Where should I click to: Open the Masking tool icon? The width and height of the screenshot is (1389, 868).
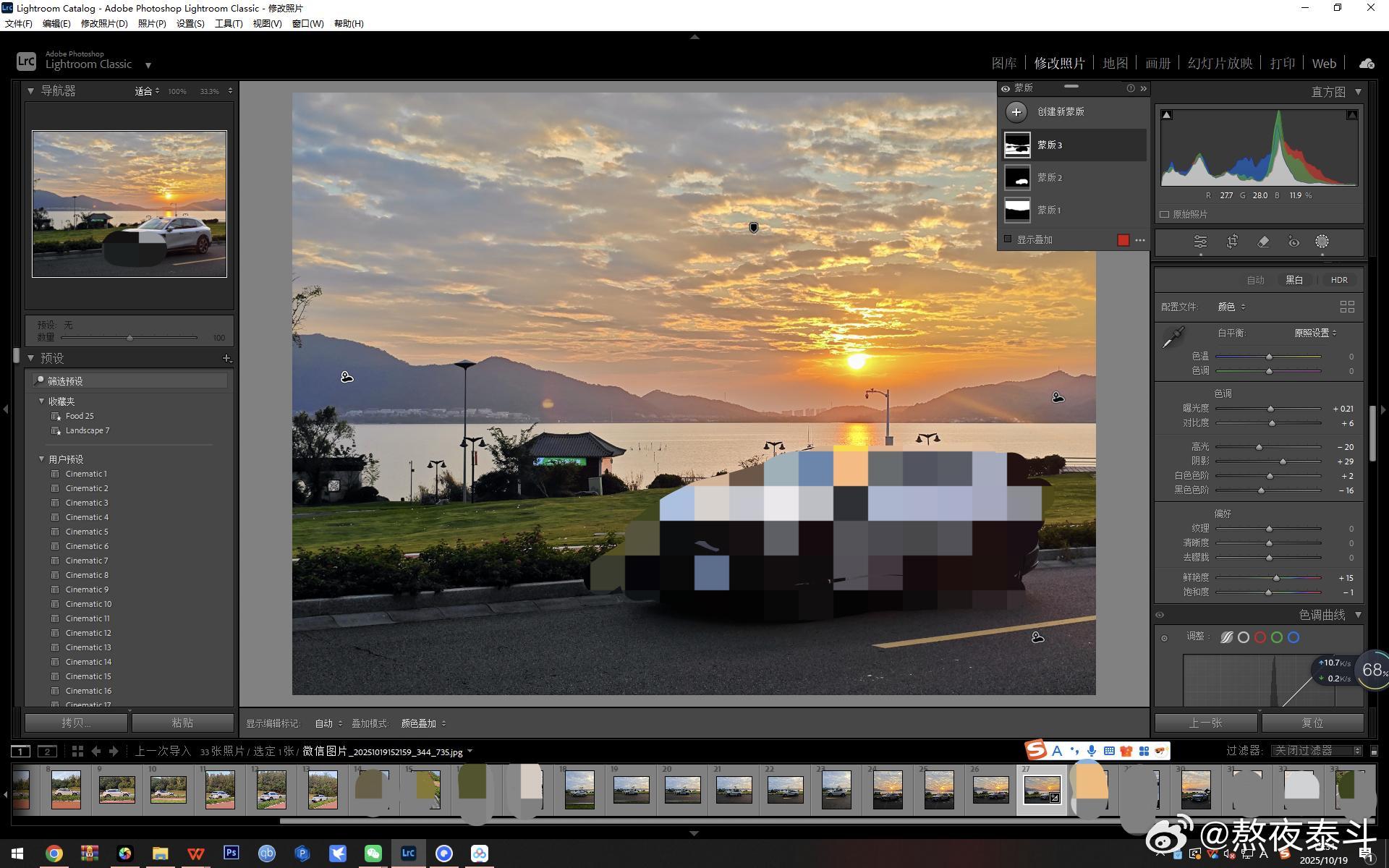pos(1322,242)
